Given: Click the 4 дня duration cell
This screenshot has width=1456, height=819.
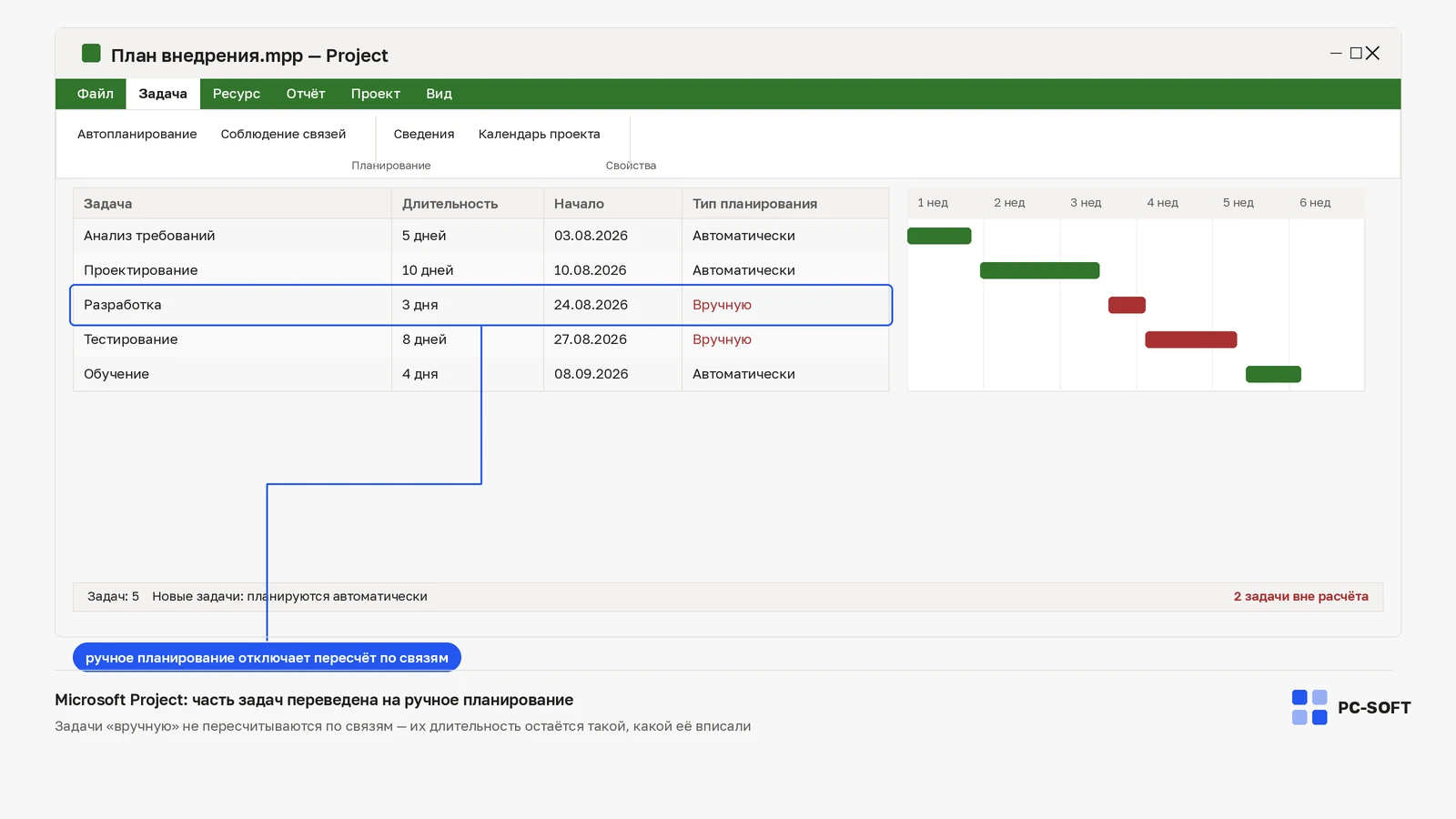Looking at the screenshot, I should [x=420, y=374].
